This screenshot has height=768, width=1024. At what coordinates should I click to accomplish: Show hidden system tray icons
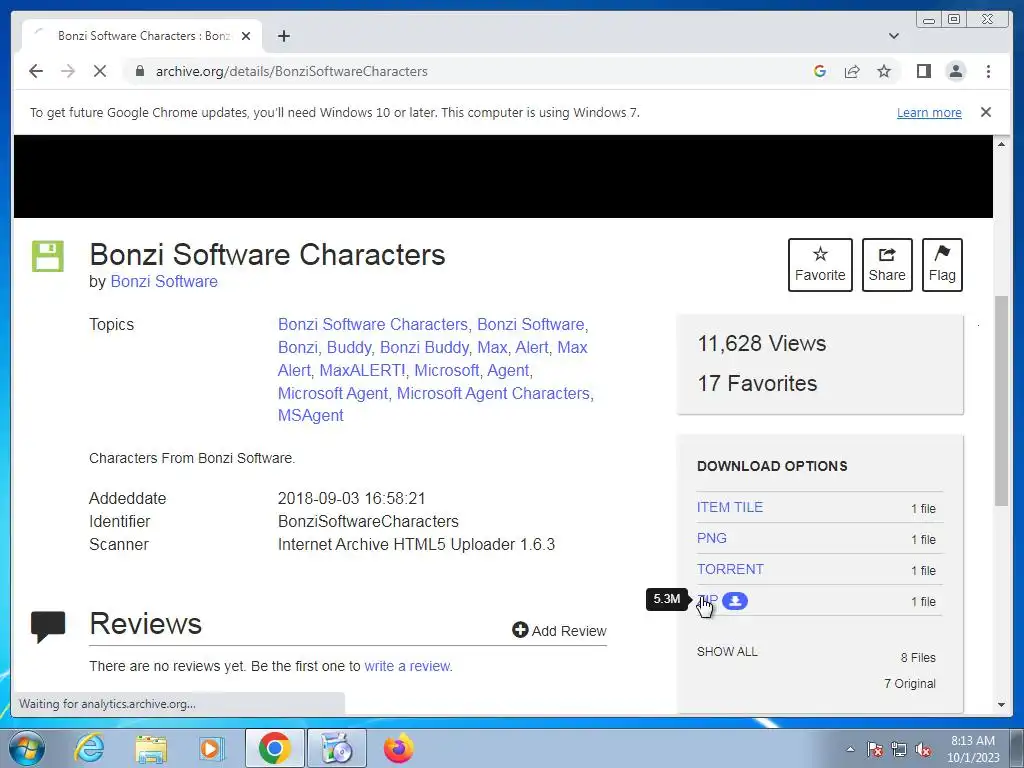pos(850,750)
